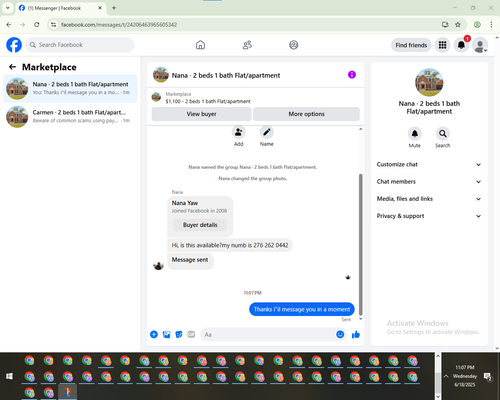Open the Groups icon in top navigation

click(294, 45)
